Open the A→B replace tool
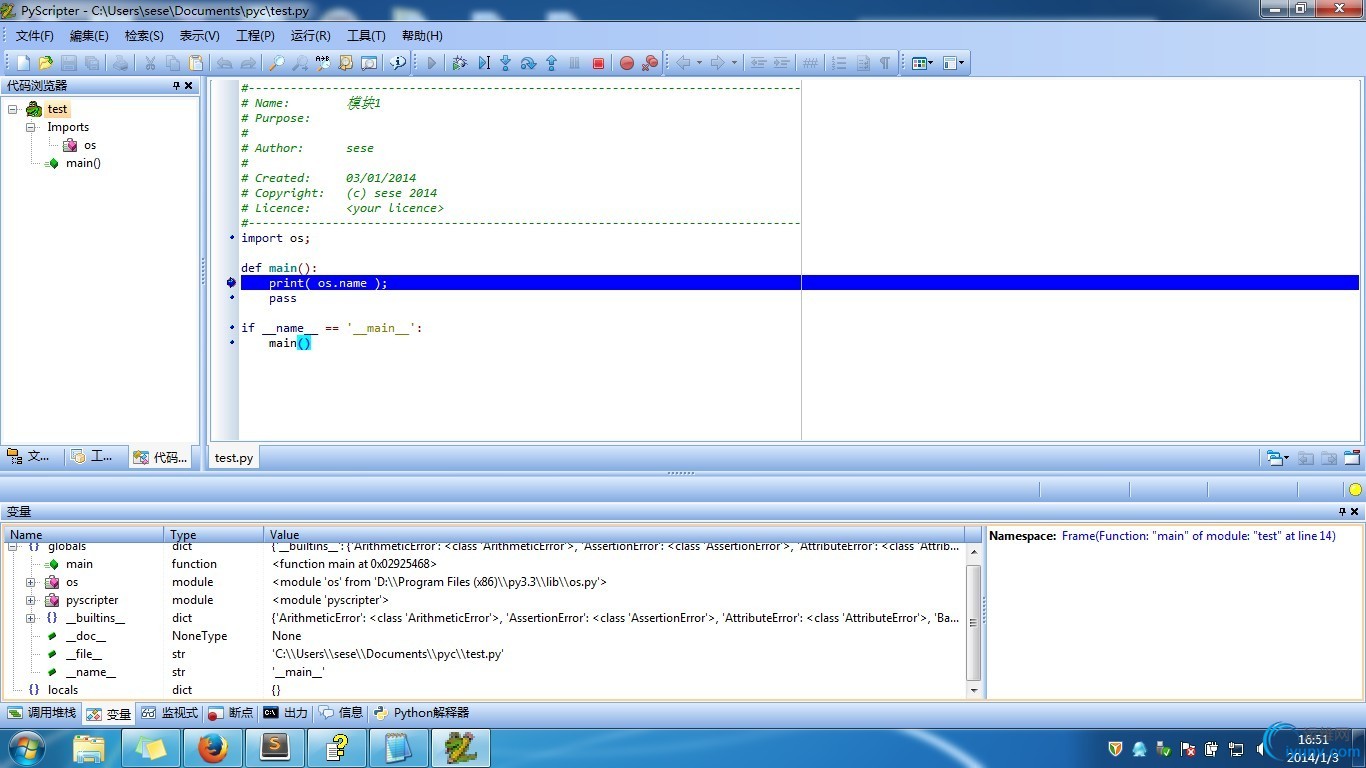The image size is (1366, 768). 322,63
